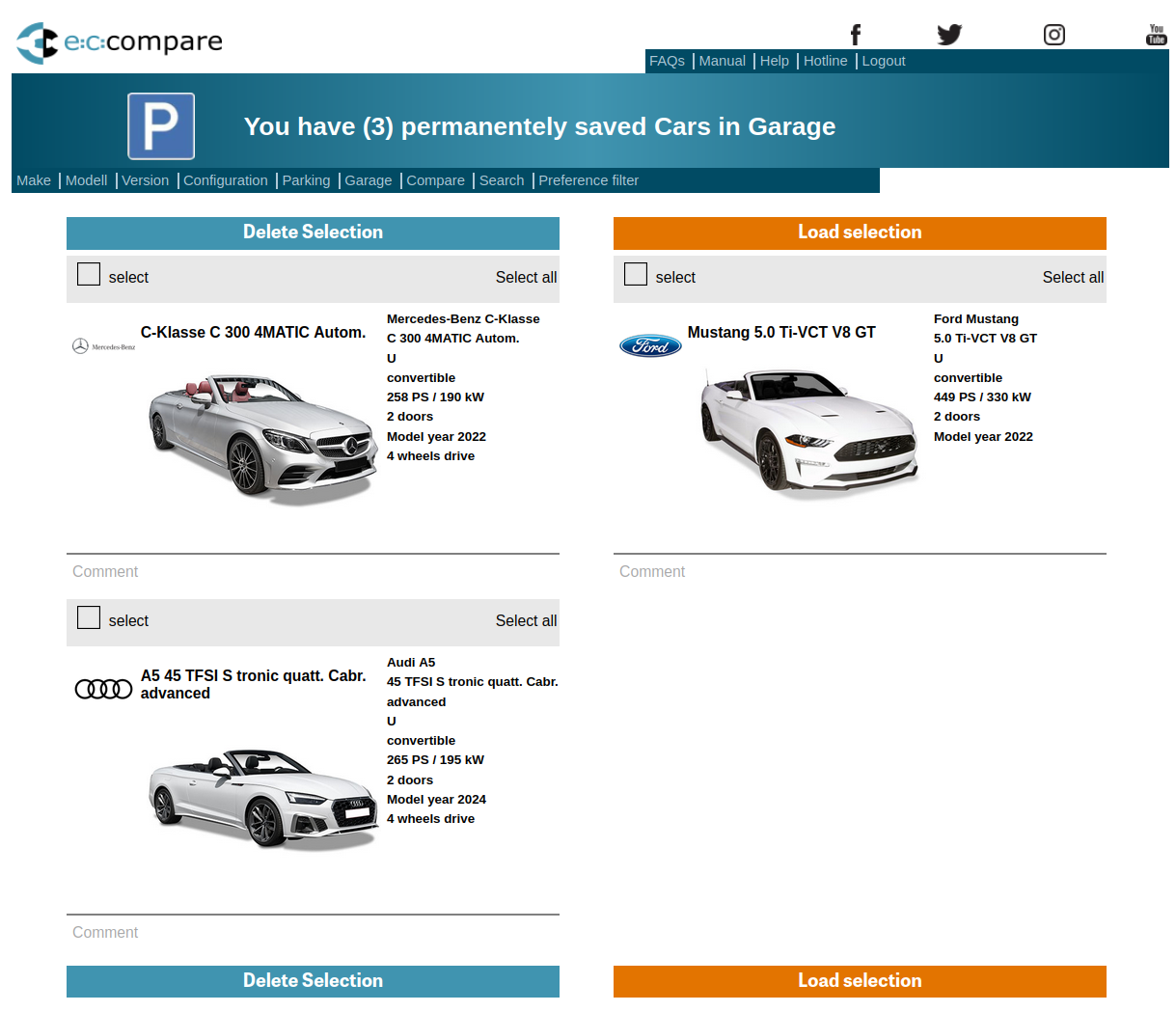Focus the Comment field under Audi A5
The width and height of the screenshot is (1176, 1012).
(x=313, y=932)
